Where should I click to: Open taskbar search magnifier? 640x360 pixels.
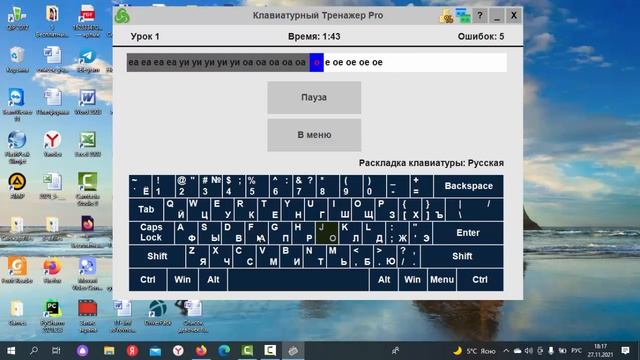(34, 351)
